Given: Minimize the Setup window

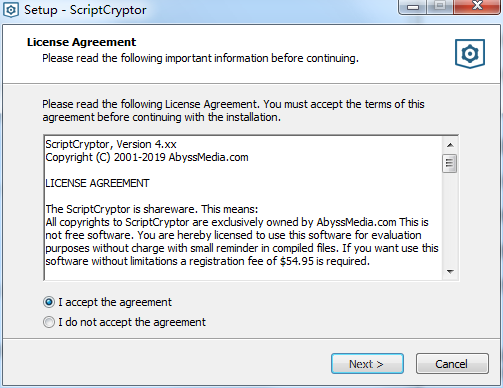Looking at the screenshot, I should pyautogui.click(x=412, y=6).
